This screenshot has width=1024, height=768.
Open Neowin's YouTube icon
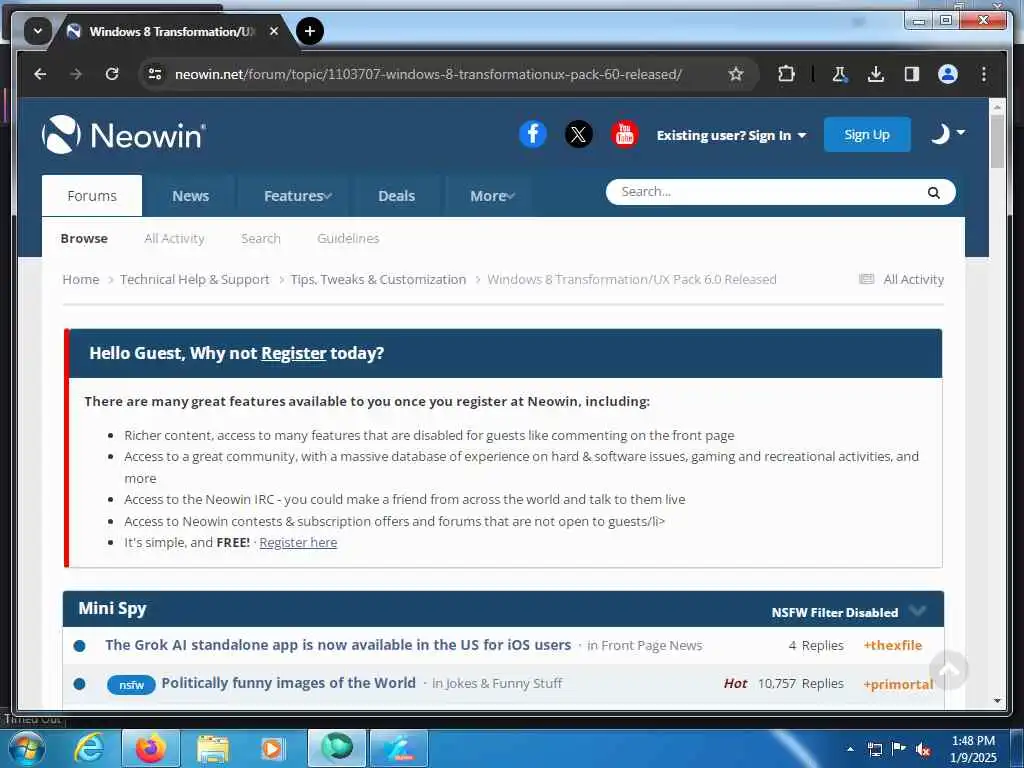[x=624, y=135]
